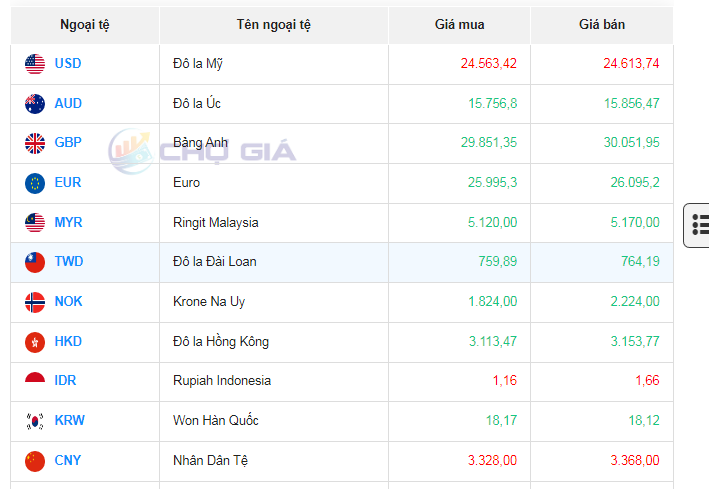Viewport: 709px width, 489px height.
Task: Open the MYR currency link
Action: point(68,222)
